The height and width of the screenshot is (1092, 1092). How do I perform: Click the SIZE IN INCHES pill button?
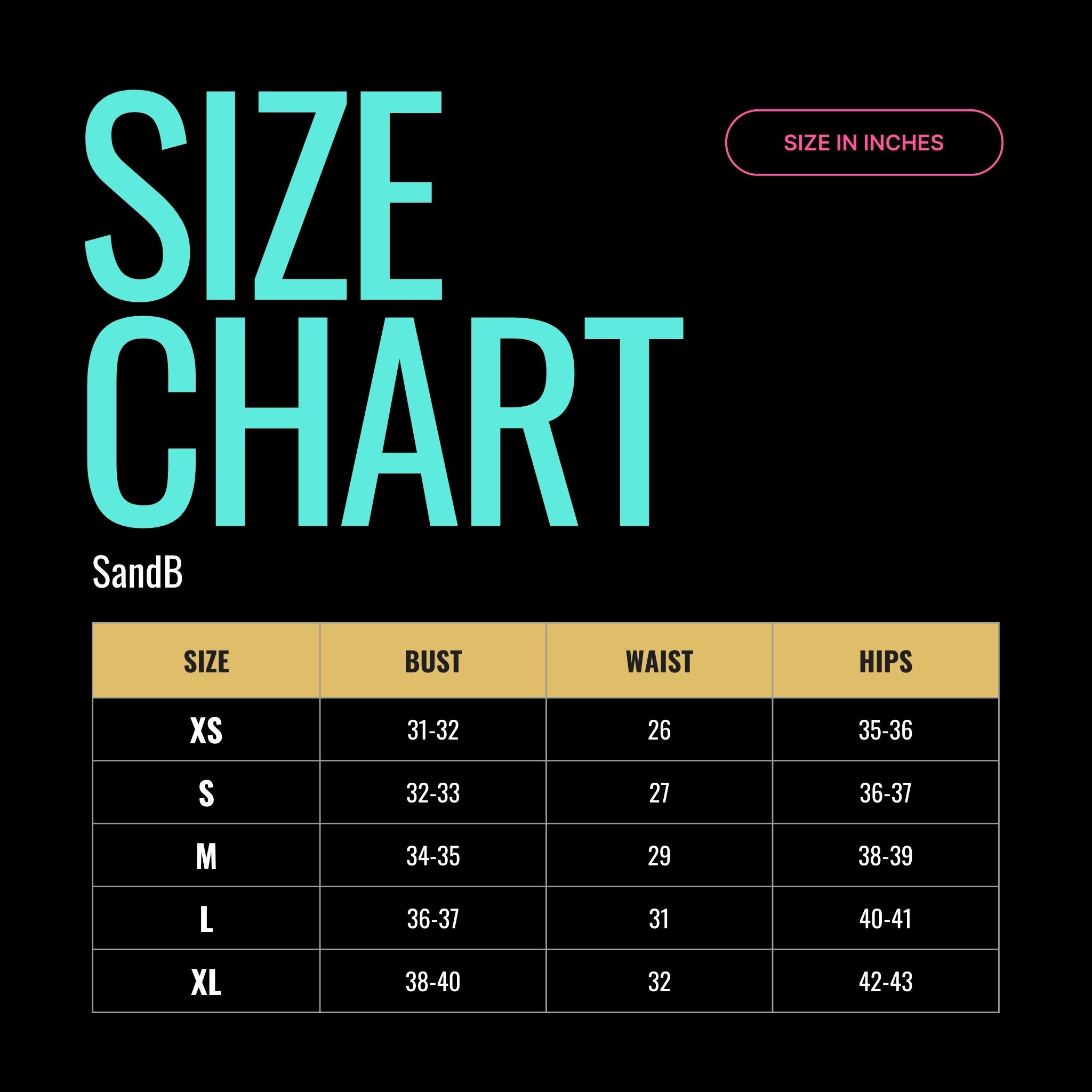[x=864, y=142]
